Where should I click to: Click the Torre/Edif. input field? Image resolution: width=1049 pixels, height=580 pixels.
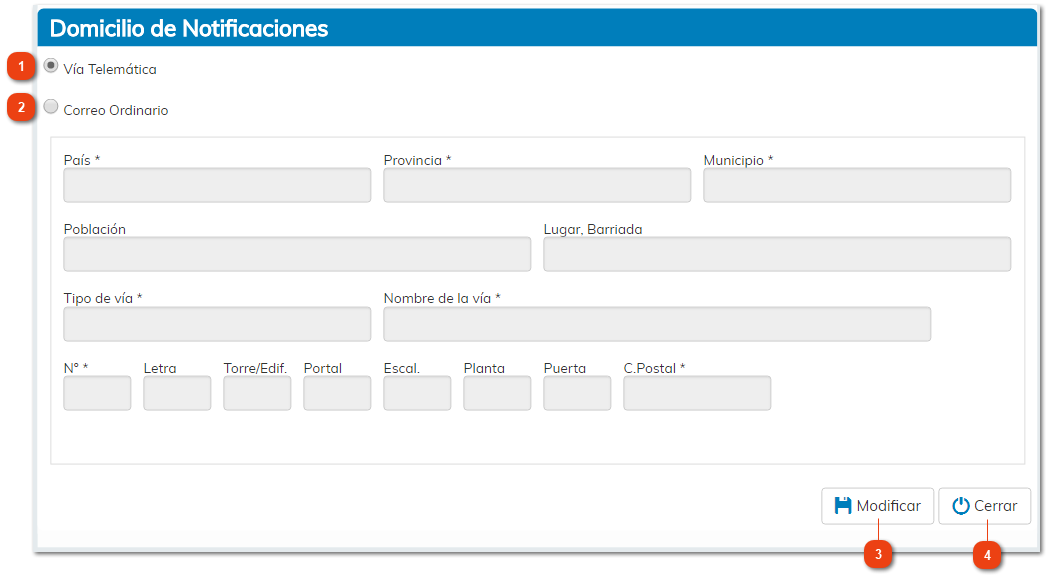256,393
